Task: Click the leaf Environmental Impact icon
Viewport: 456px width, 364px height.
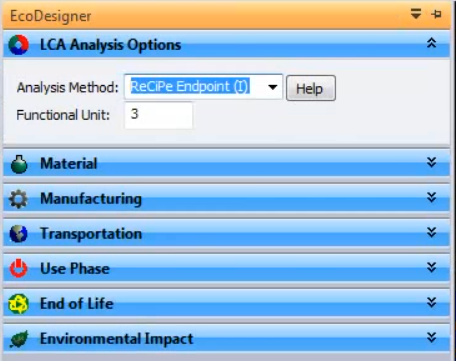Action: click(x=19, y=339)
